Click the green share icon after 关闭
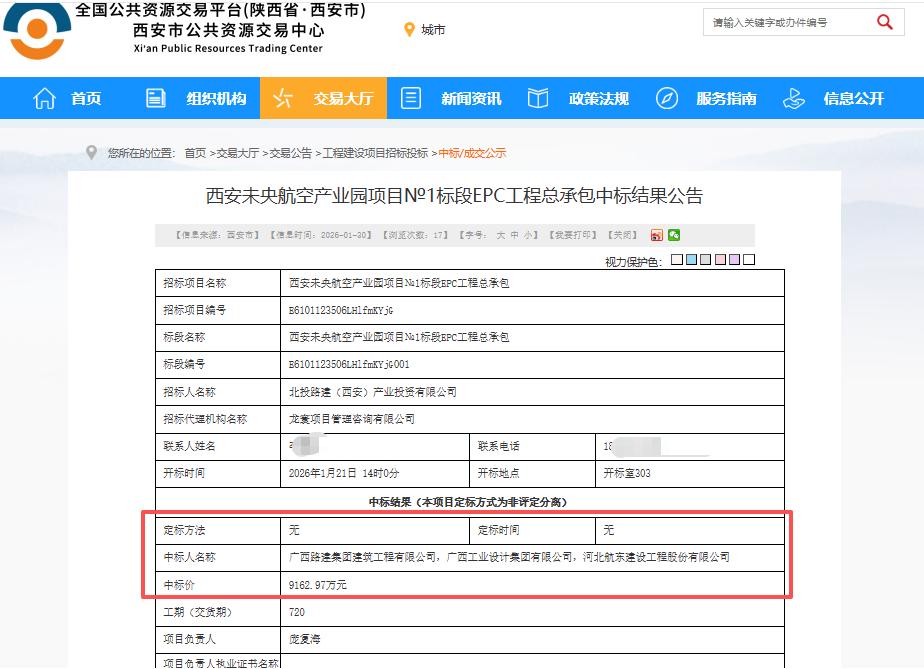 point(676,232)
